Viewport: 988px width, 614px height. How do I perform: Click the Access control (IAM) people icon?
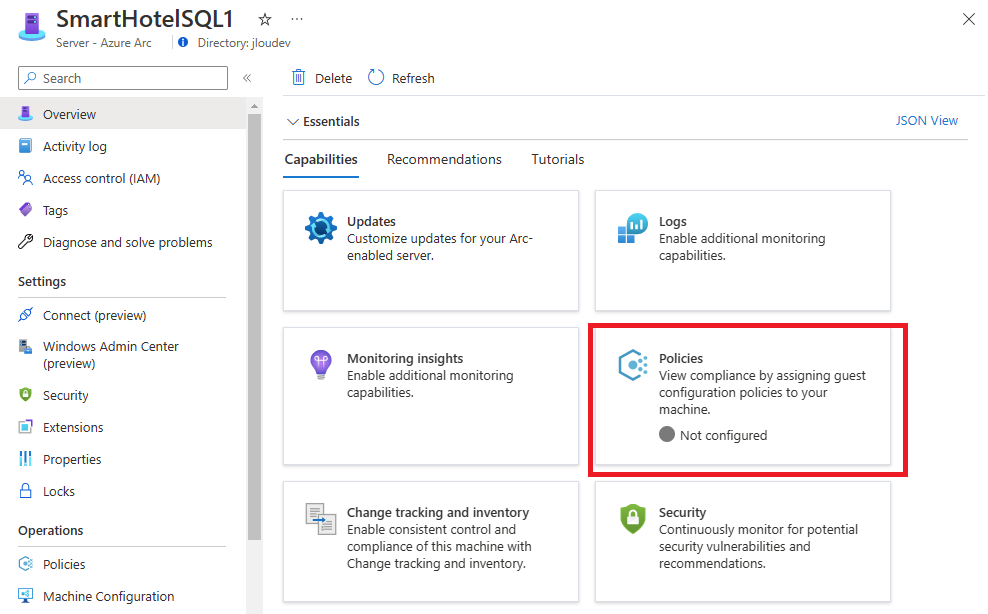[25, 178]
